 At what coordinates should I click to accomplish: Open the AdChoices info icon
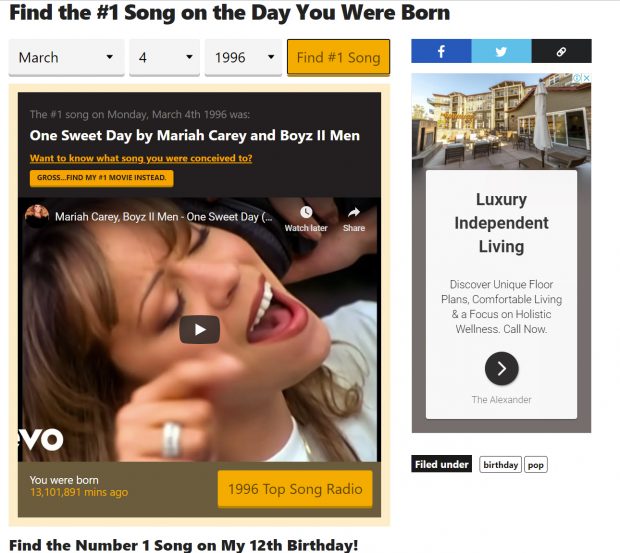(578, 78)
